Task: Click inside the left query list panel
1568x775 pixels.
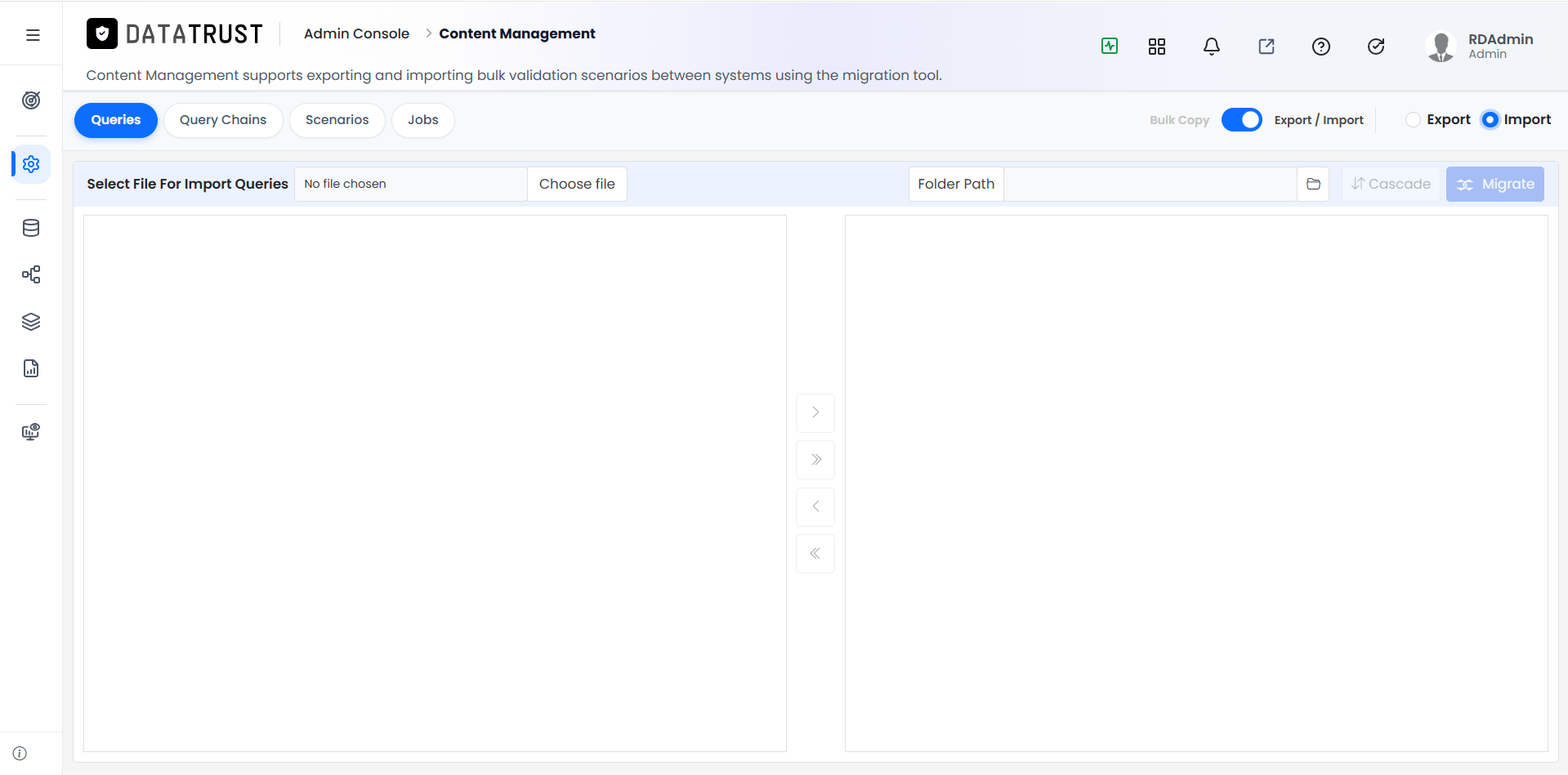Action: click(x=435, y=483)
